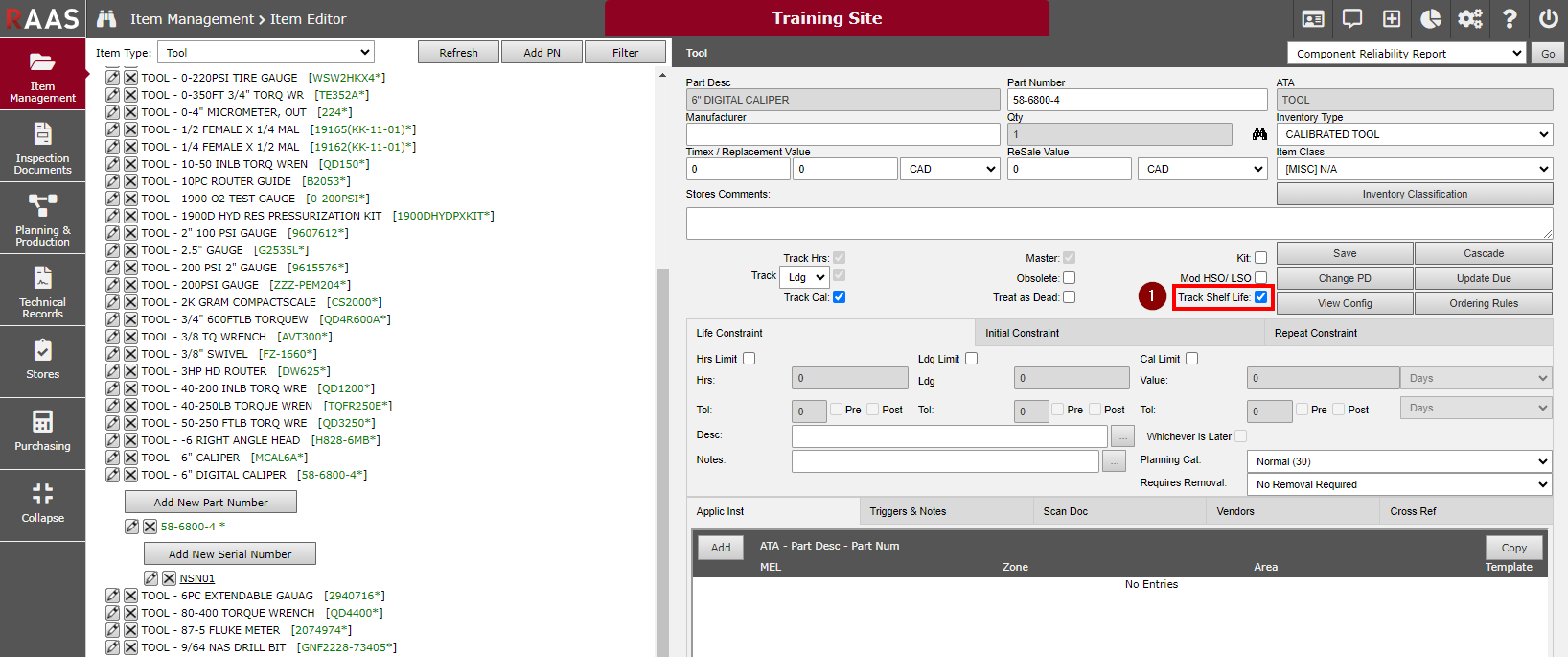Open Stores in the left sidebar

click(x=42, y=361)
